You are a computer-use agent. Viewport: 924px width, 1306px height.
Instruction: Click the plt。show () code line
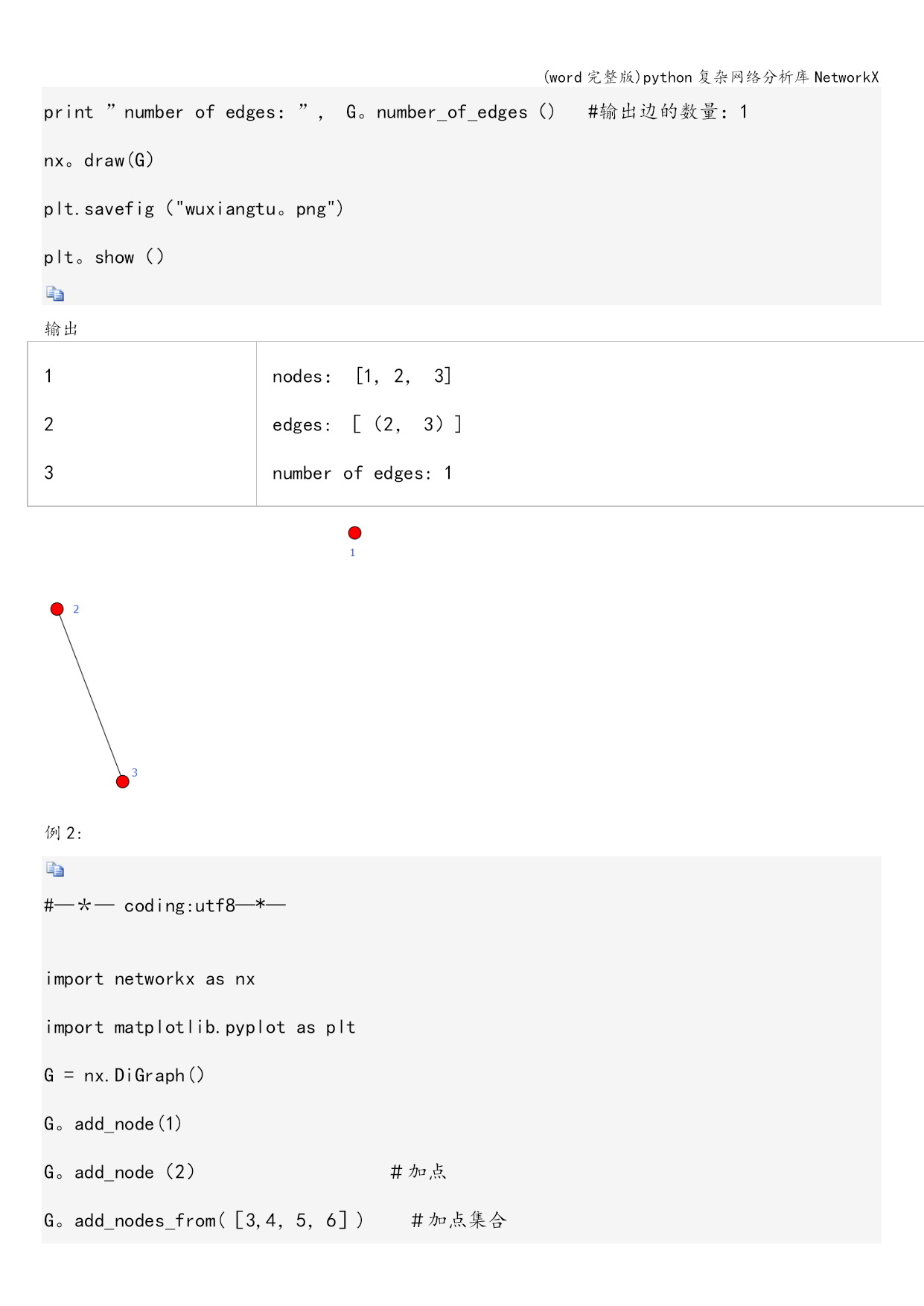[x=103, y=258]
